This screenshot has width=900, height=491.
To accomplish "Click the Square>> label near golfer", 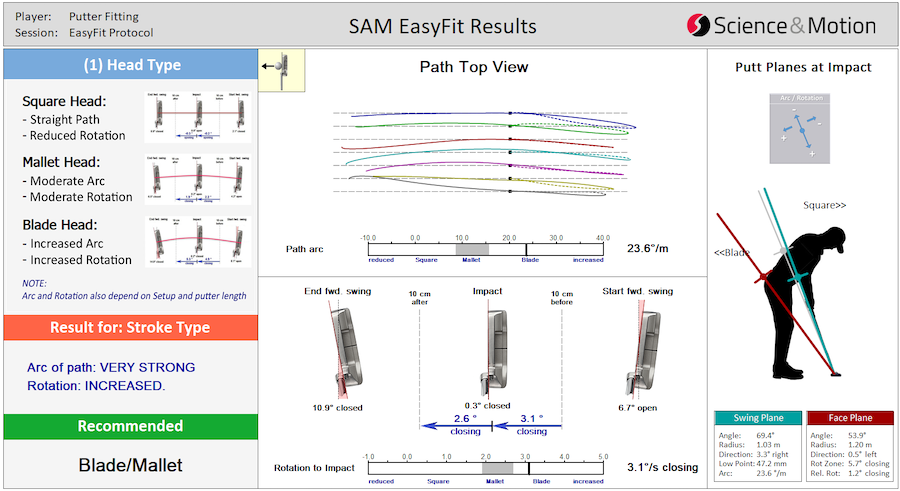I will 824,205.
